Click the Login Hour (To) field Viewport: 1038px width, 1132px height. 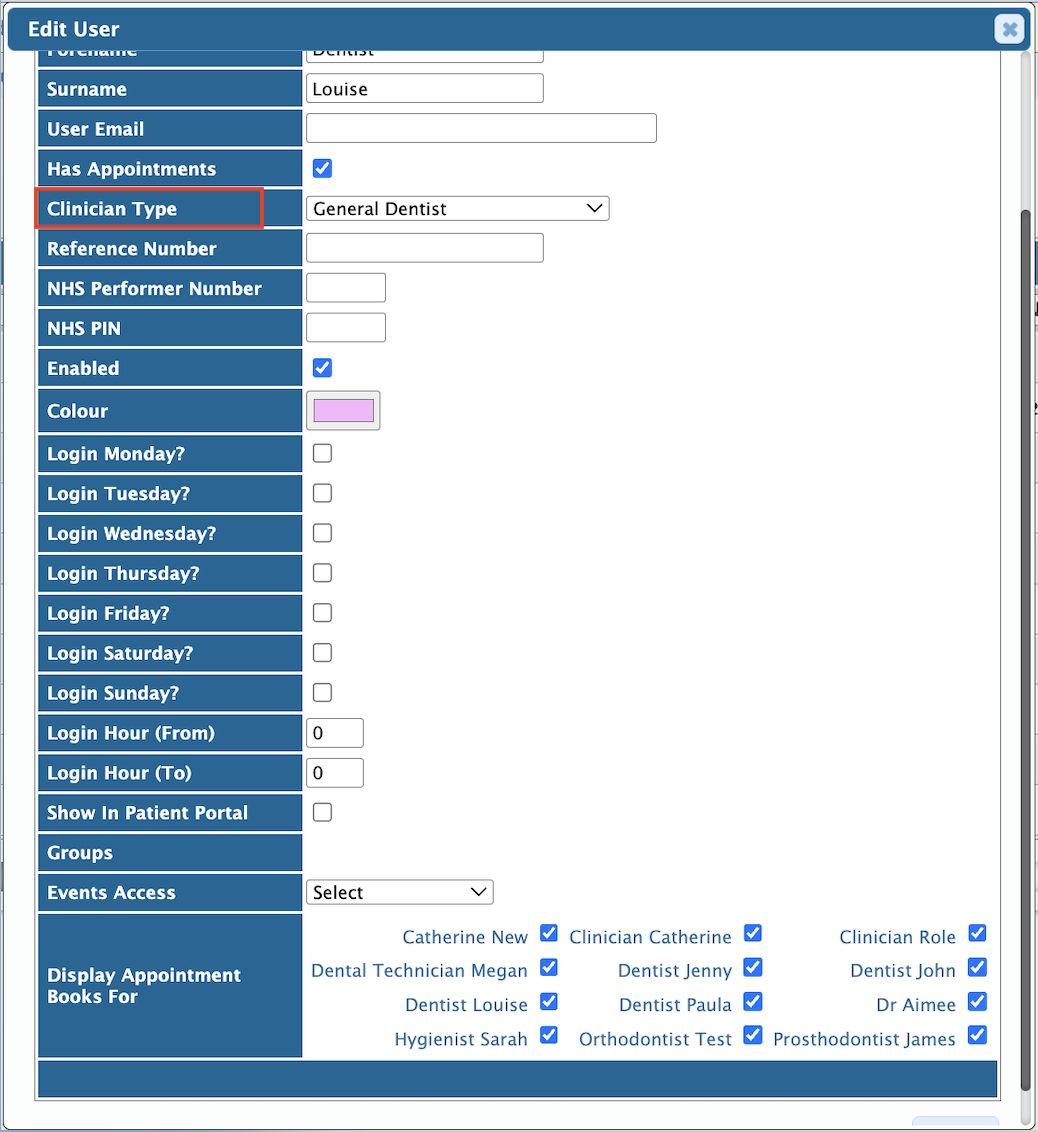[x=335, y=772]
